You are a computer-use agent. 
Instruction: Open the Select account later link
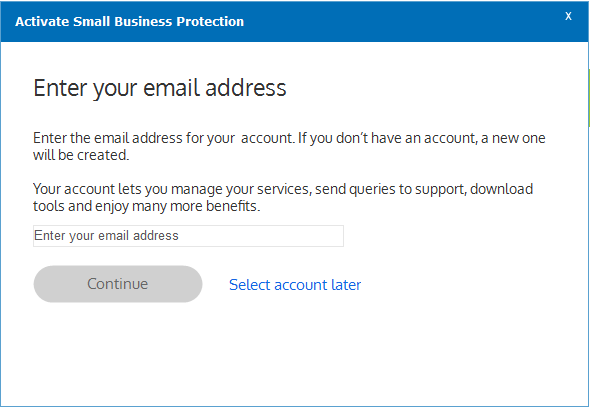pos(295,285)
